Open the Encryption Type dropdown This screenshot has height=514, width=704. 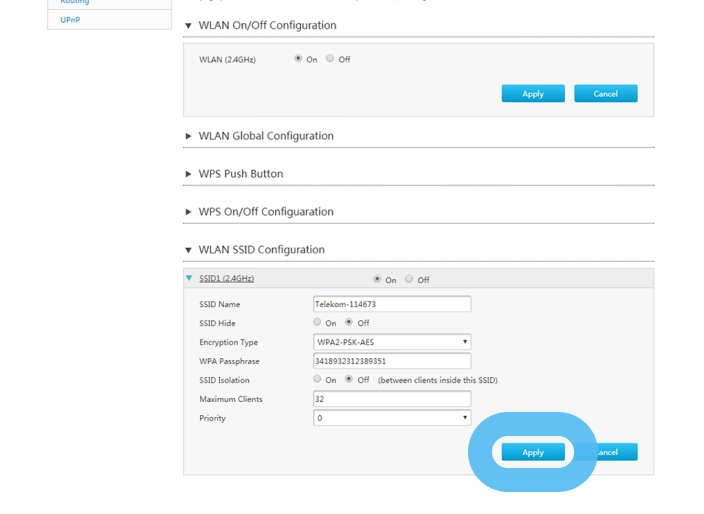click(x=391, y=342)
